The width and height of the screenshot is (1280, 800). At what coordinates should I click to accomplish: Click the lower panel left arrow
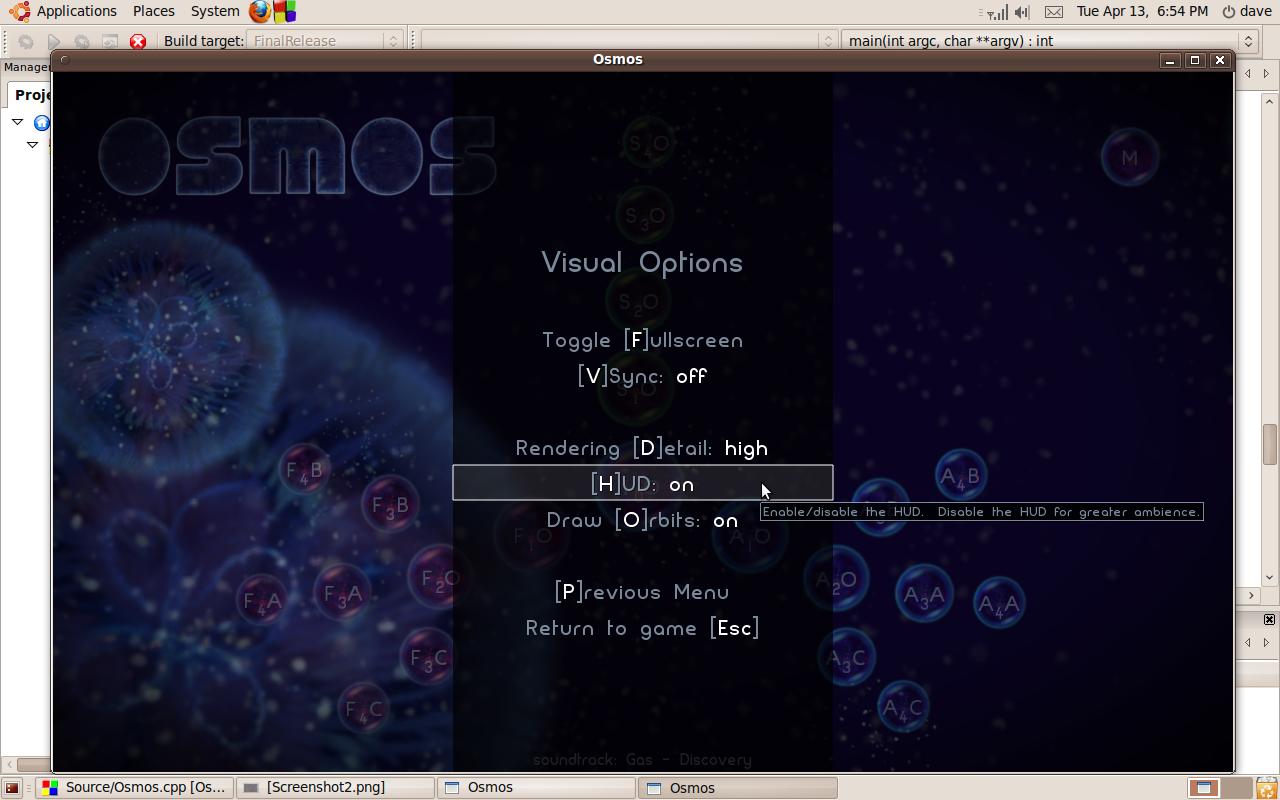tap(1248, 642)
